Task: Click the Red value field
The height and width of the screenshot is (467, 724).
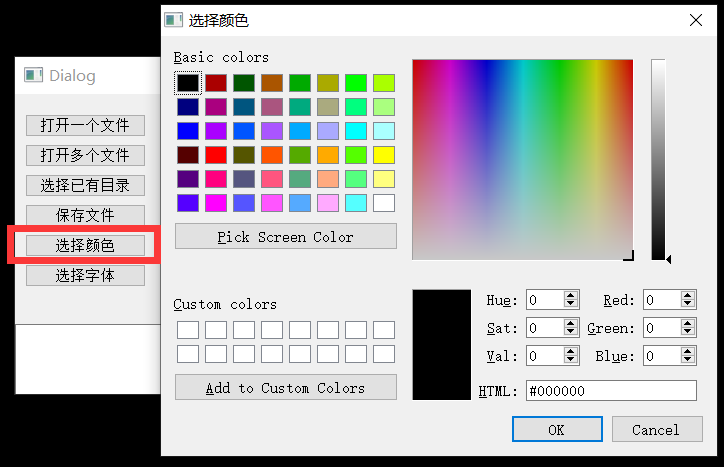Action: click(662, 300)
